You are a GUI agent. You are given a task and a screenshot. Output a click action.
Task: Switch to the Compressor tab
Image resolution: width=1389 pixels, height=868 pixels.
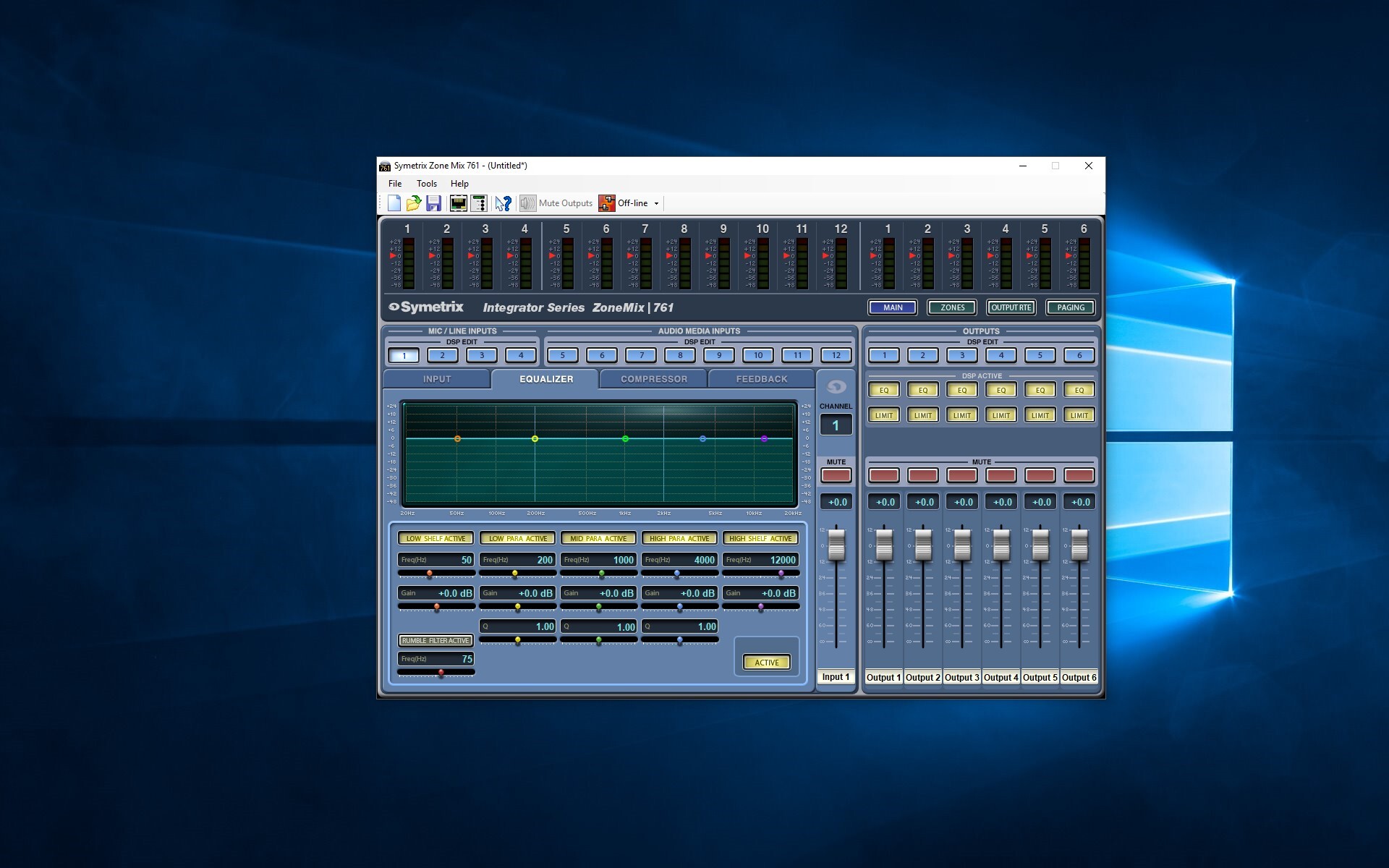click(653, 379)
